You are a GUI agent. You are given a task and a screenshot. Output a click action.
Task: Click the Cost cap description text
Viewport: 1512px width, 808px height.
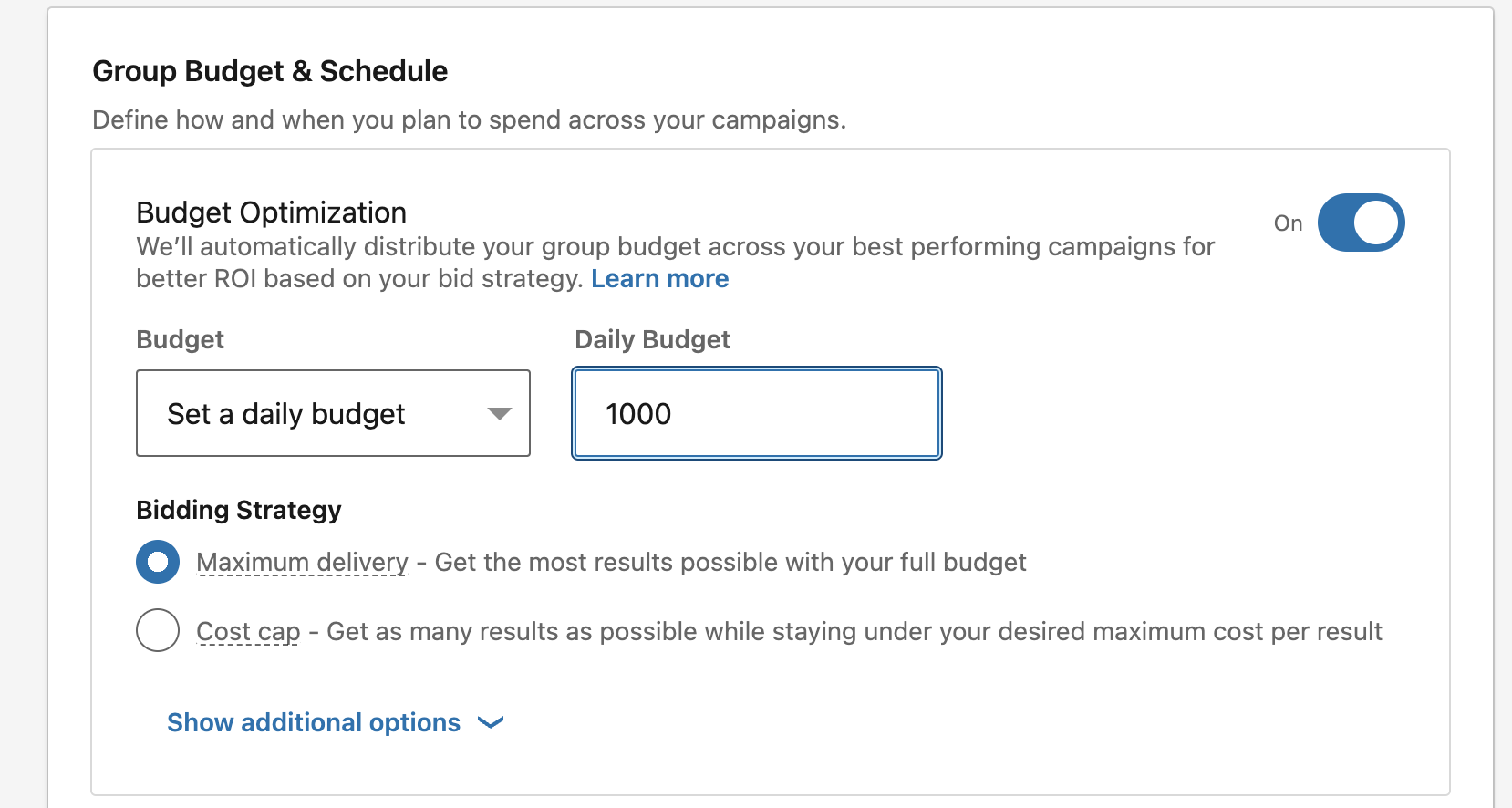(x=854, y=631)
